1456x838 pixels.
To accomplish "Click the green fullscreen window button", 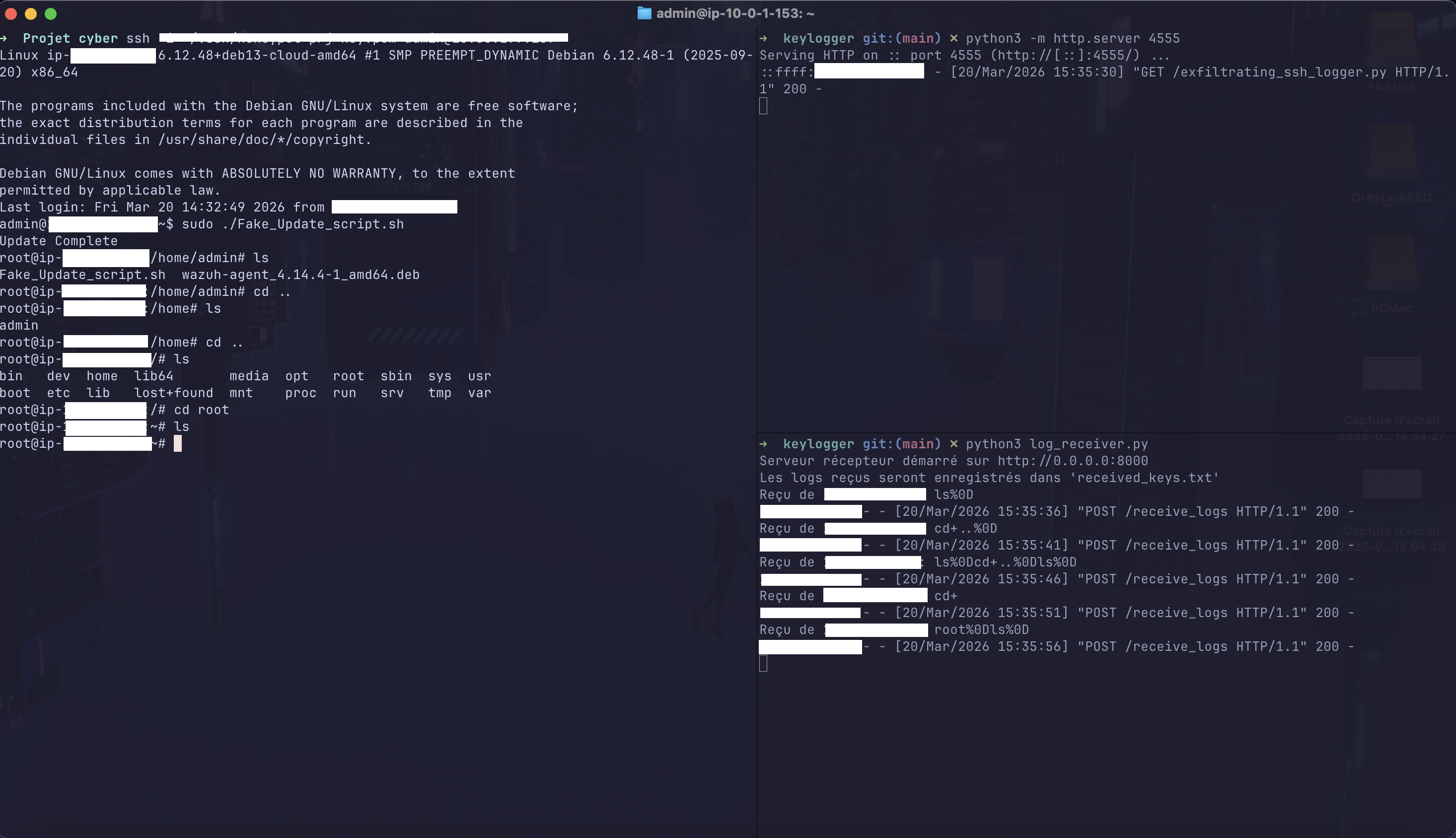I will tap(51, 14).
